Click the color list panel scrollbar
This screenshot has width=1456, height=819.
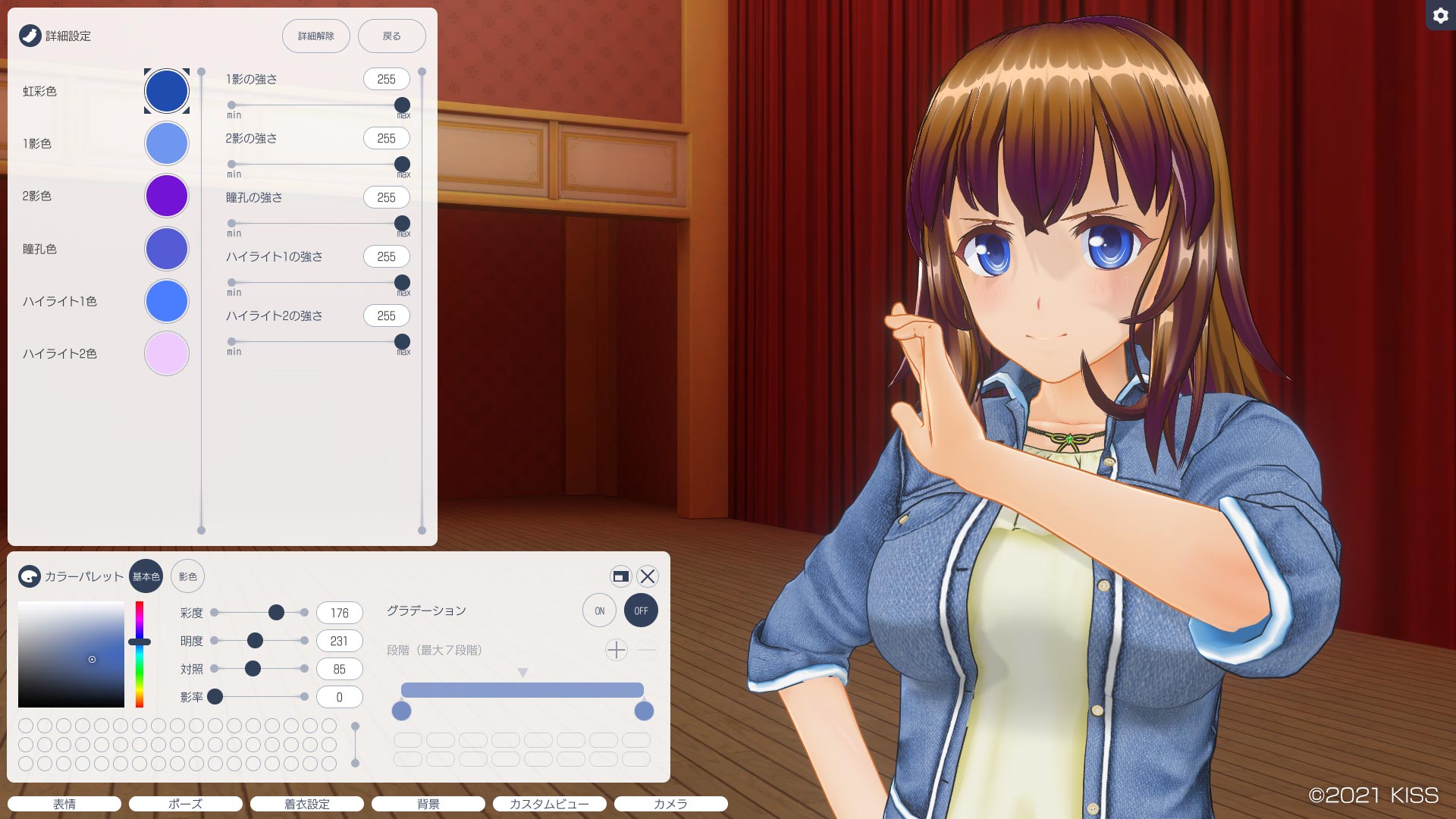point(201,301)
